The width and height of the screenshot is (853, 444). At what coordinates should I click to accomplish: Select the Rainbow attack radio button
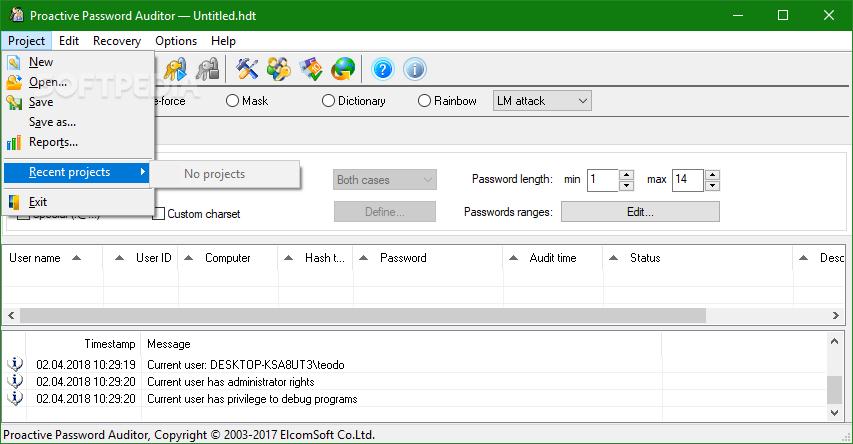(424, 101)
